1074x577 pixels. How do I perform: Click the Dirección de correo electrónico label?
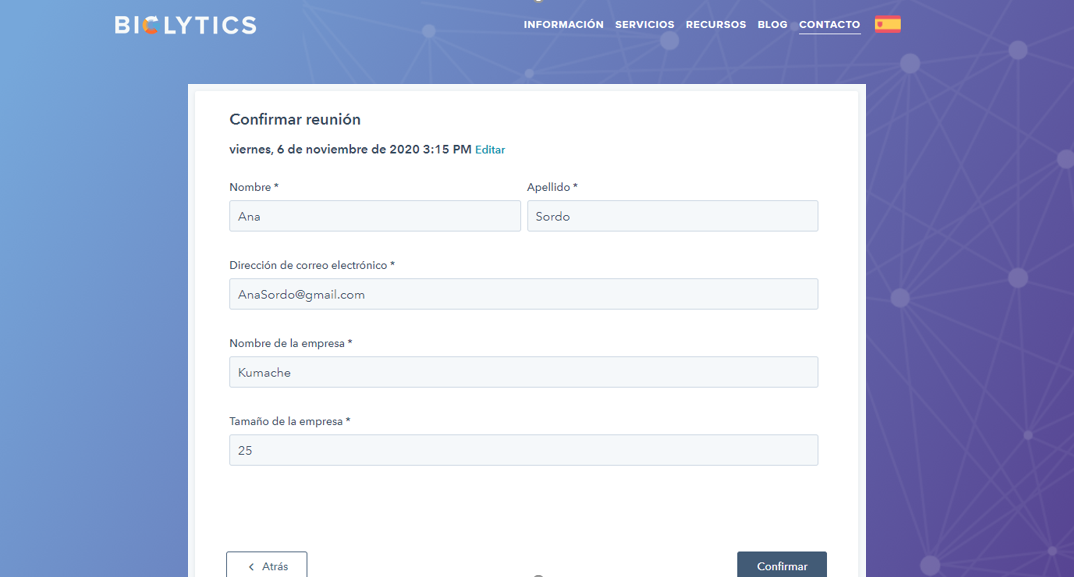312,265
